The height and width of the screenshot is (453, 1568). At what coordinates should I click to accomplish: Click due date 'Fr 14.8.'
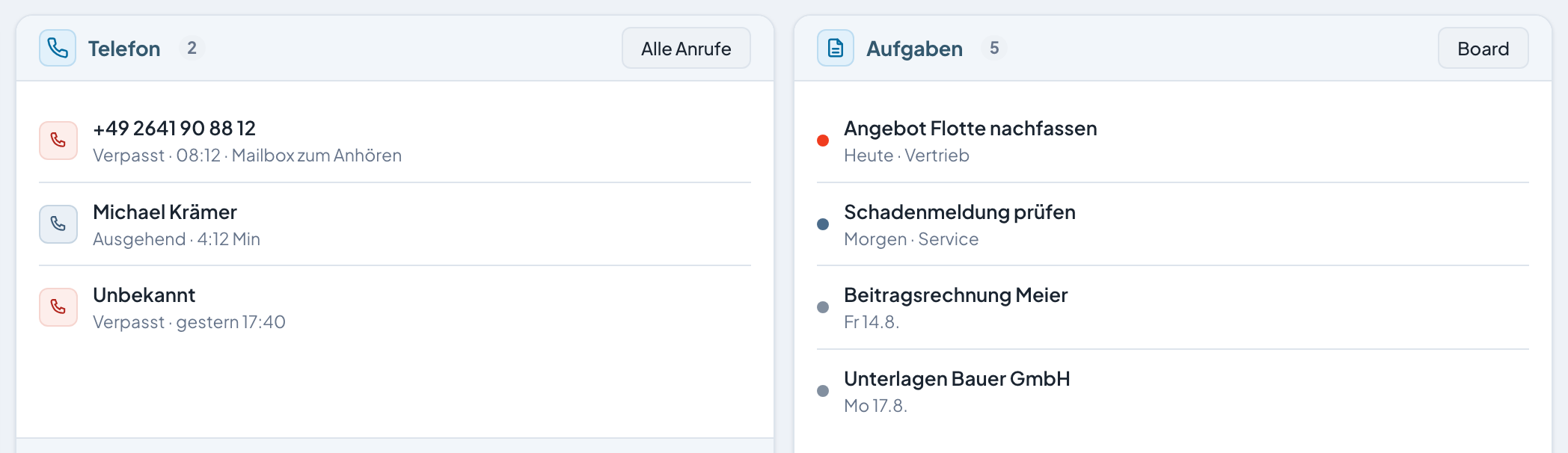coord(872,322)
